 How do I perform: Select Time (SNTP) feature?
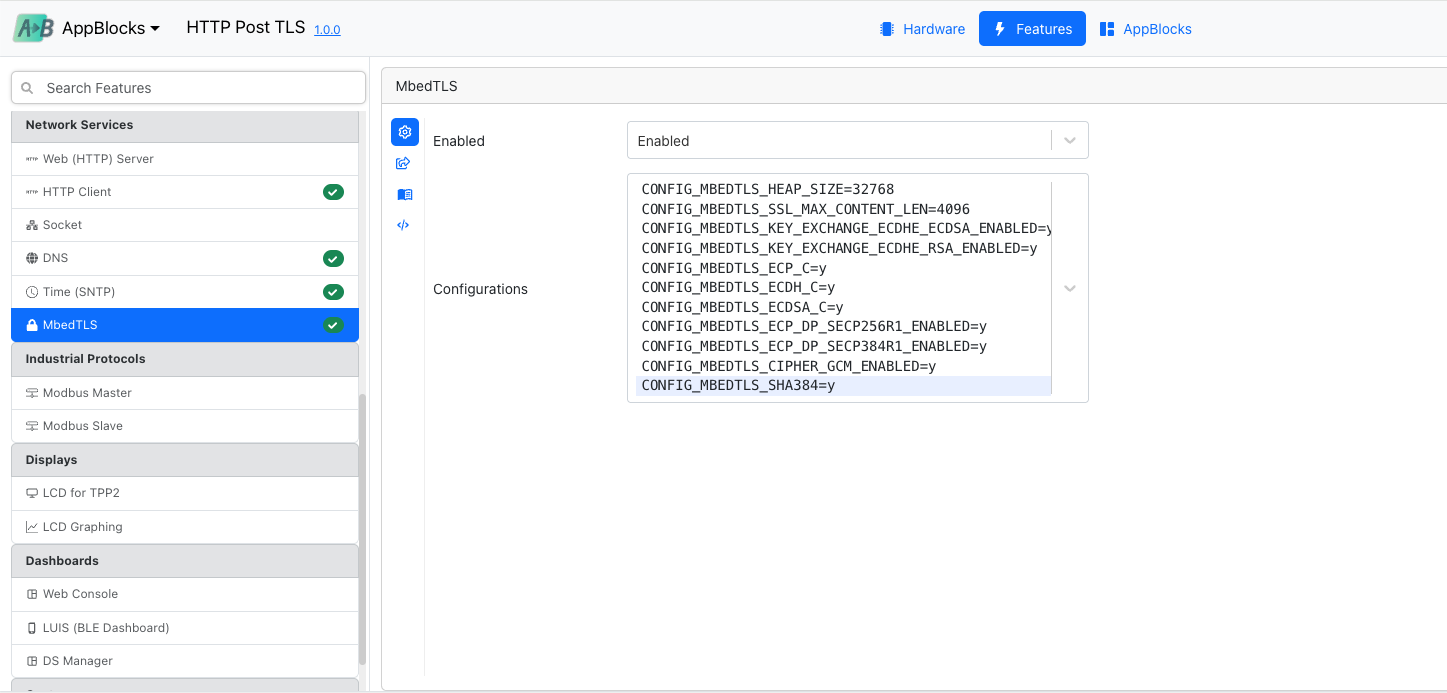point(185,292)
